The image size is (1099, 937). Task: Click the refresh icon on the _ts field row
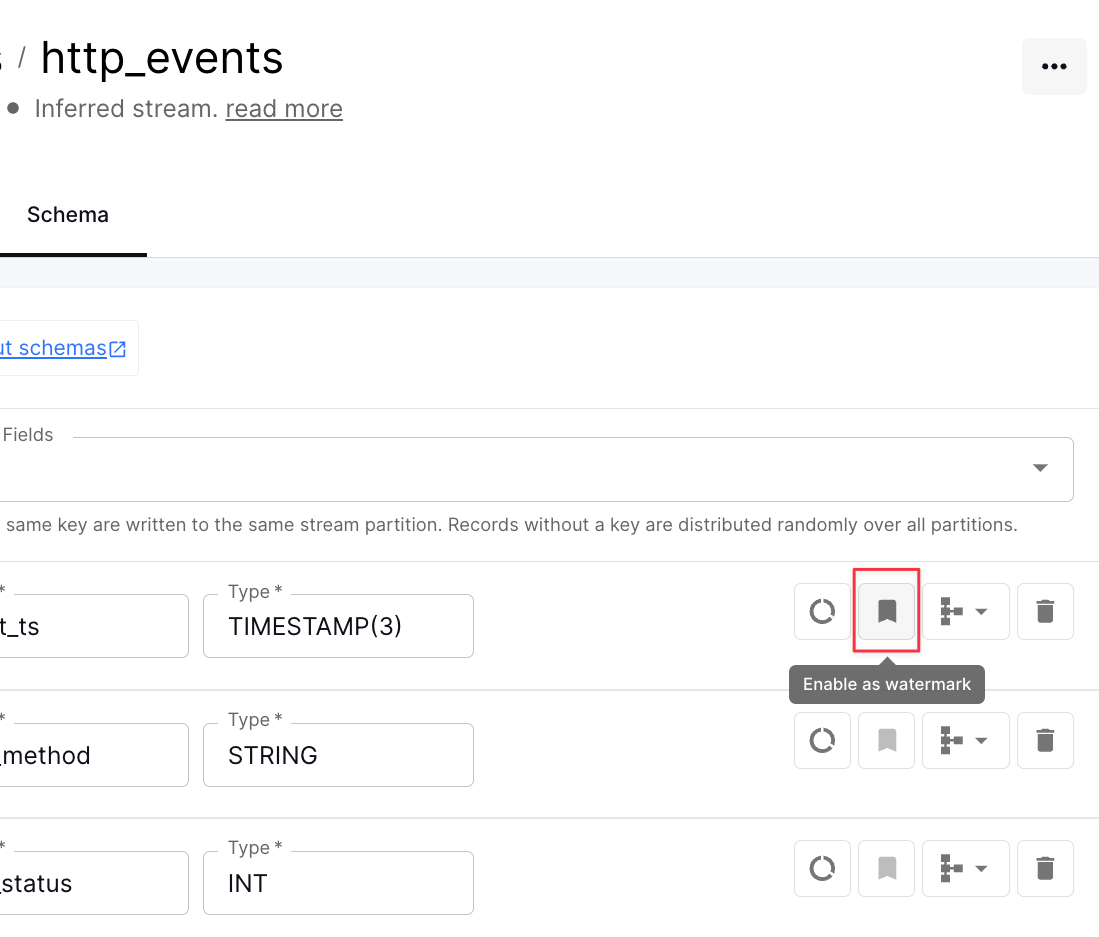pyautogui.click(x=821, y=611)
